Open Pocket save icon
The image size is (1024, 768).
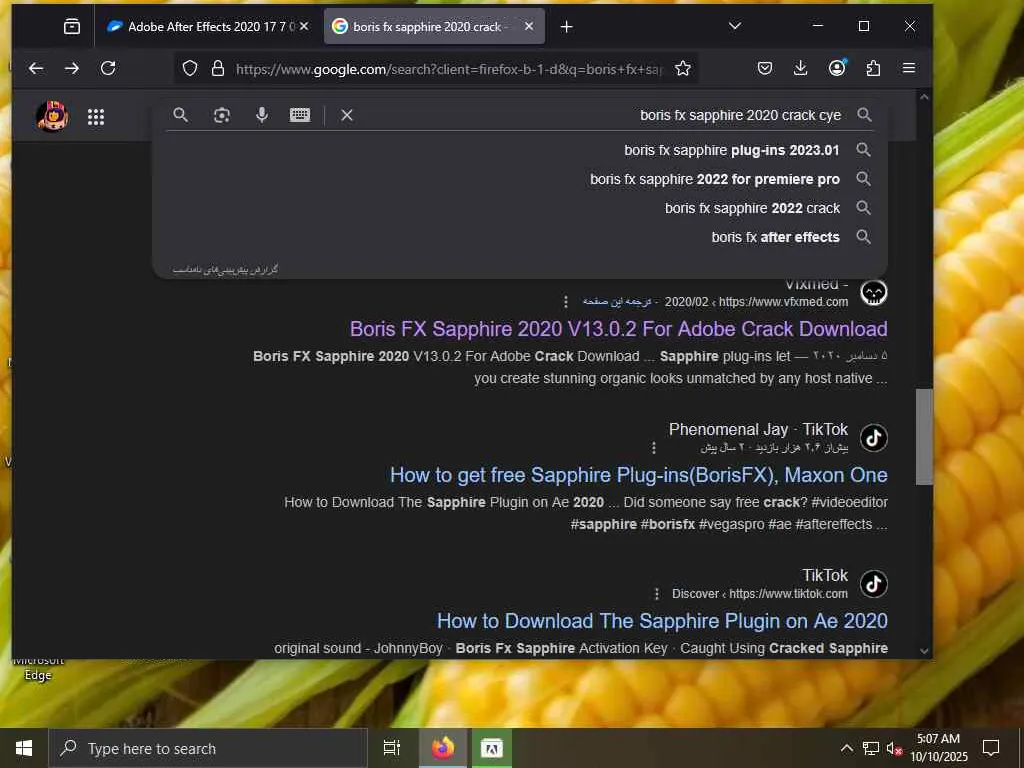(765, 68)
